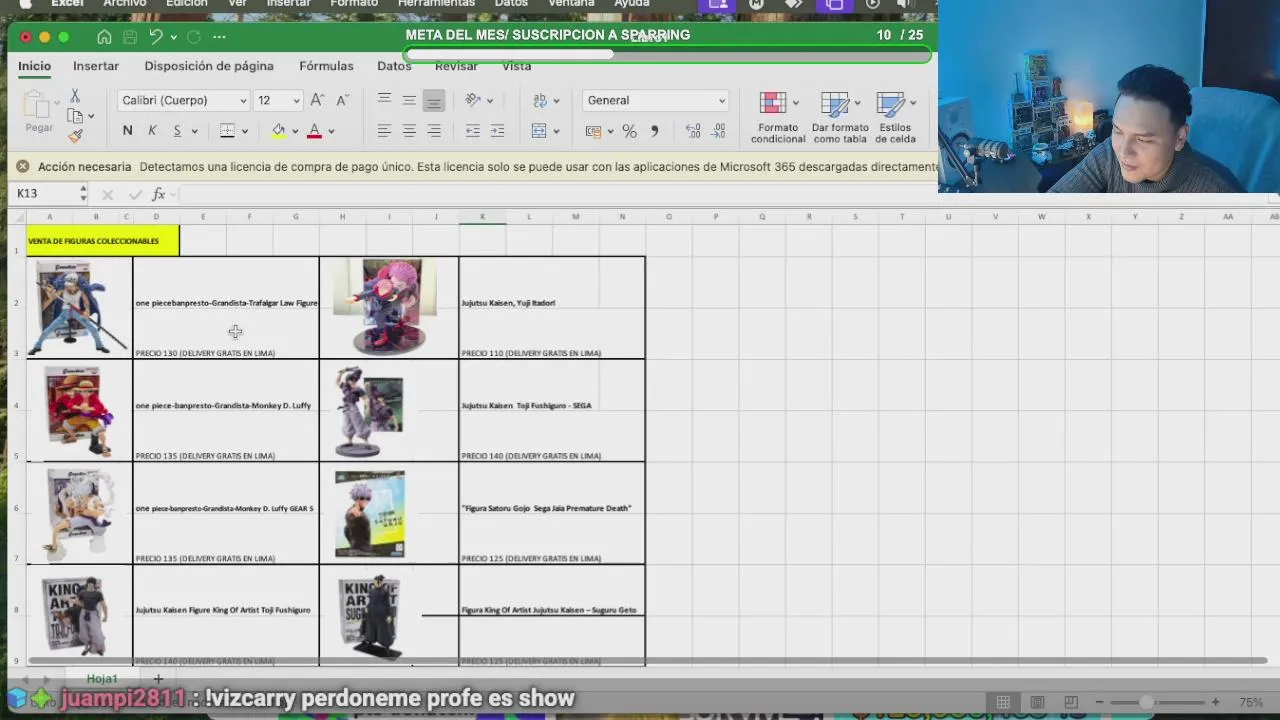1280x720 pixels.
Task: Click the Undo arrow icon
Action: [156, 37]
